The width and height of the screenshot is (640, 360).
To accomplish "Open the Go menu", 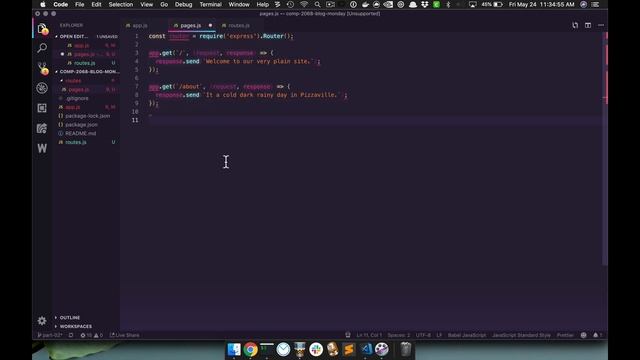I will coord(164,4).
